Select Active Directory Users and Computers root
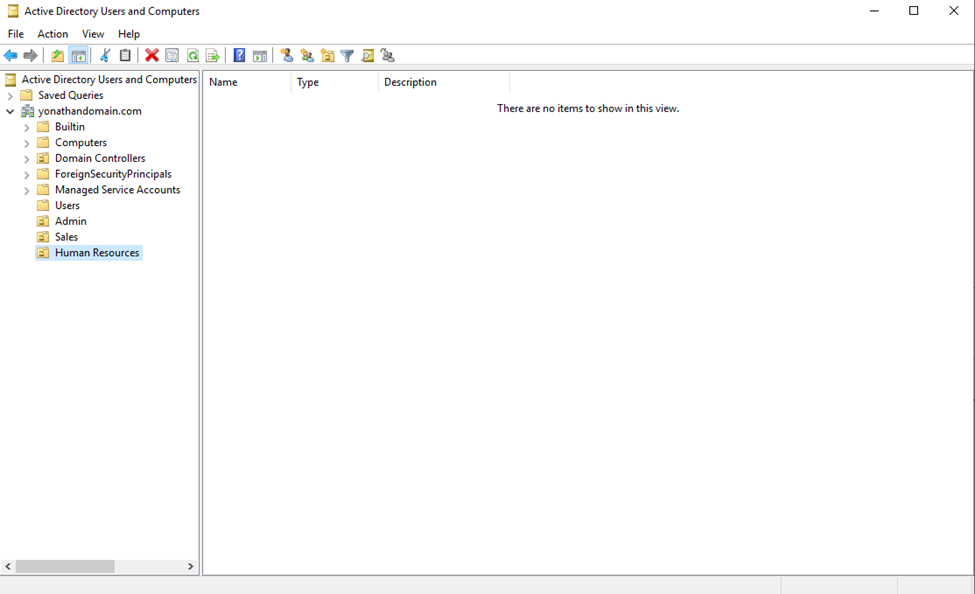The image size is (975, 594). 109,79
